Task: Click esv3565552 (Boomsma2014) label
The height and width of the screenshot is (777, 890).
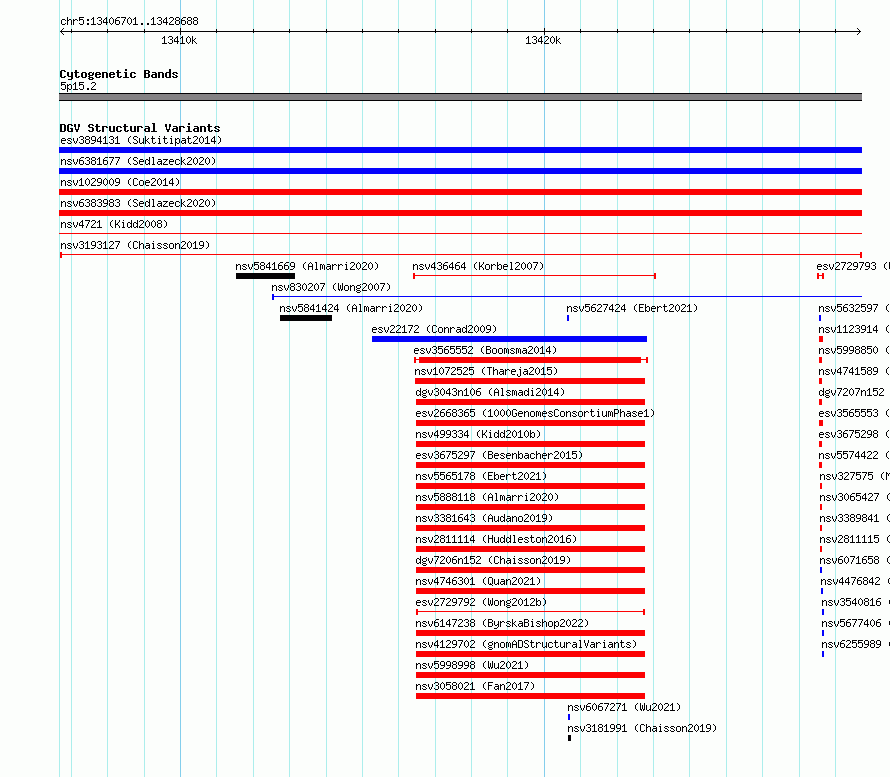Action: tap(485, 350)
